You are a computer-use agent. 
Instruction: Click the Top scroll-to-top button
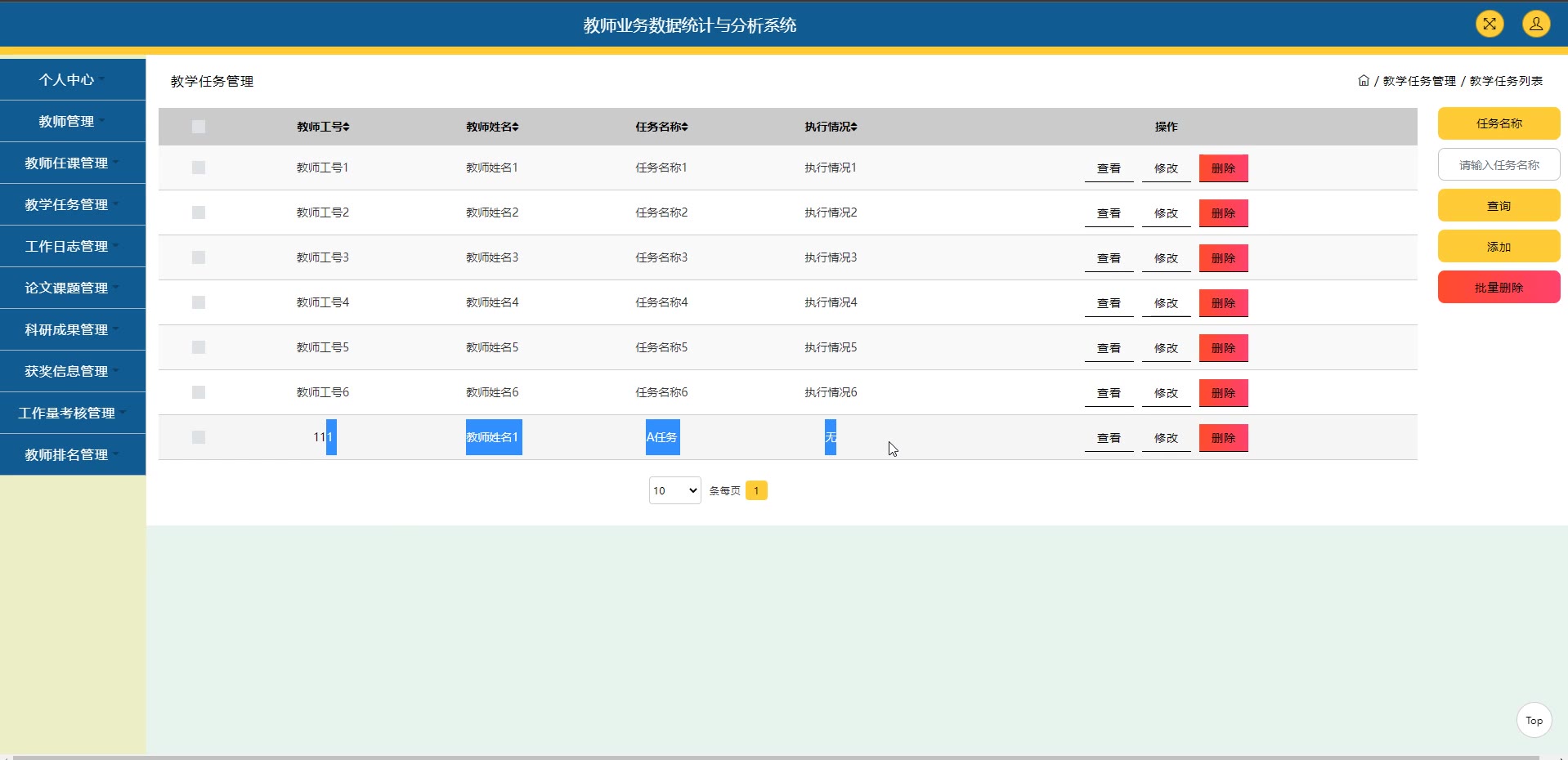1534,720
